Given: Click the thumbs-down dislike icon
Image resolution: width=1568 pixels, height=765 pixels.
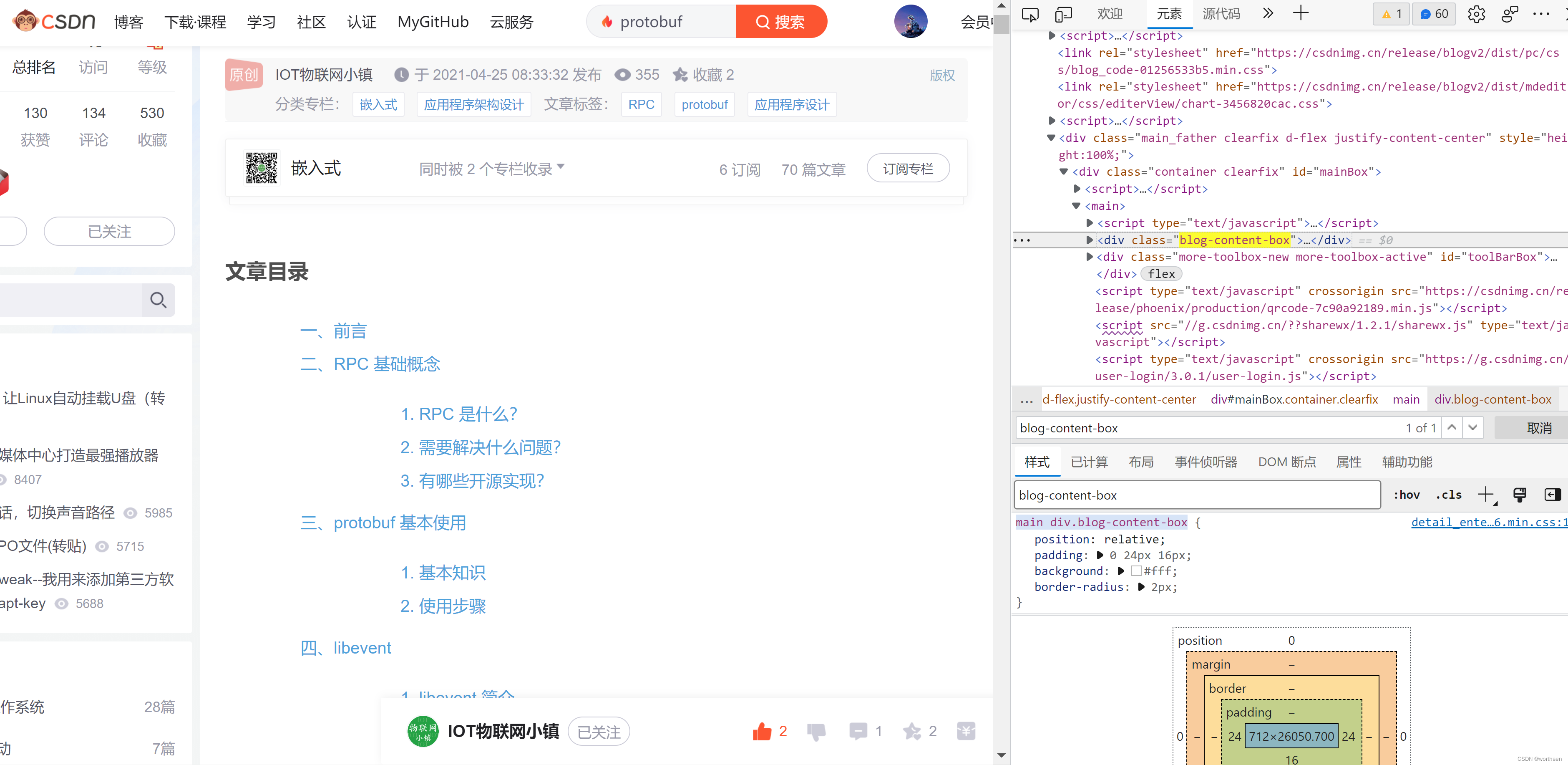Looking at the screenshot, I should (x=815, y=731).
